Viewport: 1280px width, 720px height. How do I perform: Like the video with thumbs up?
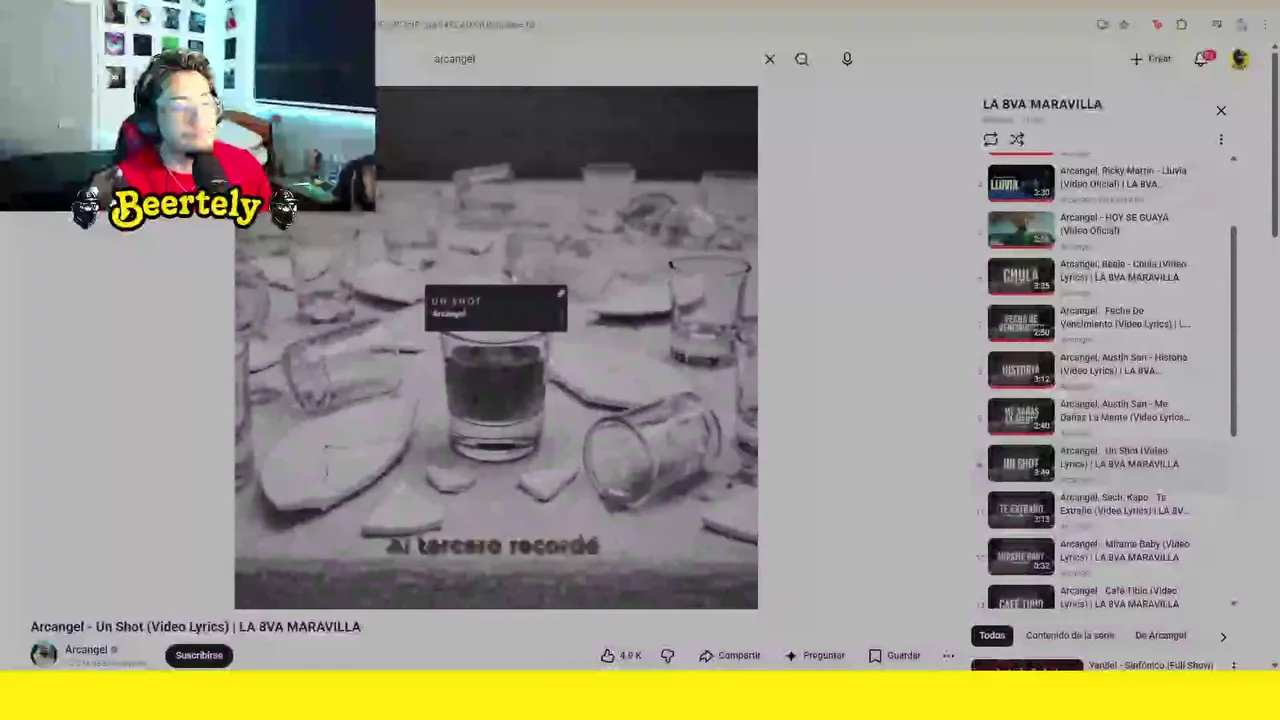(621, 656)
